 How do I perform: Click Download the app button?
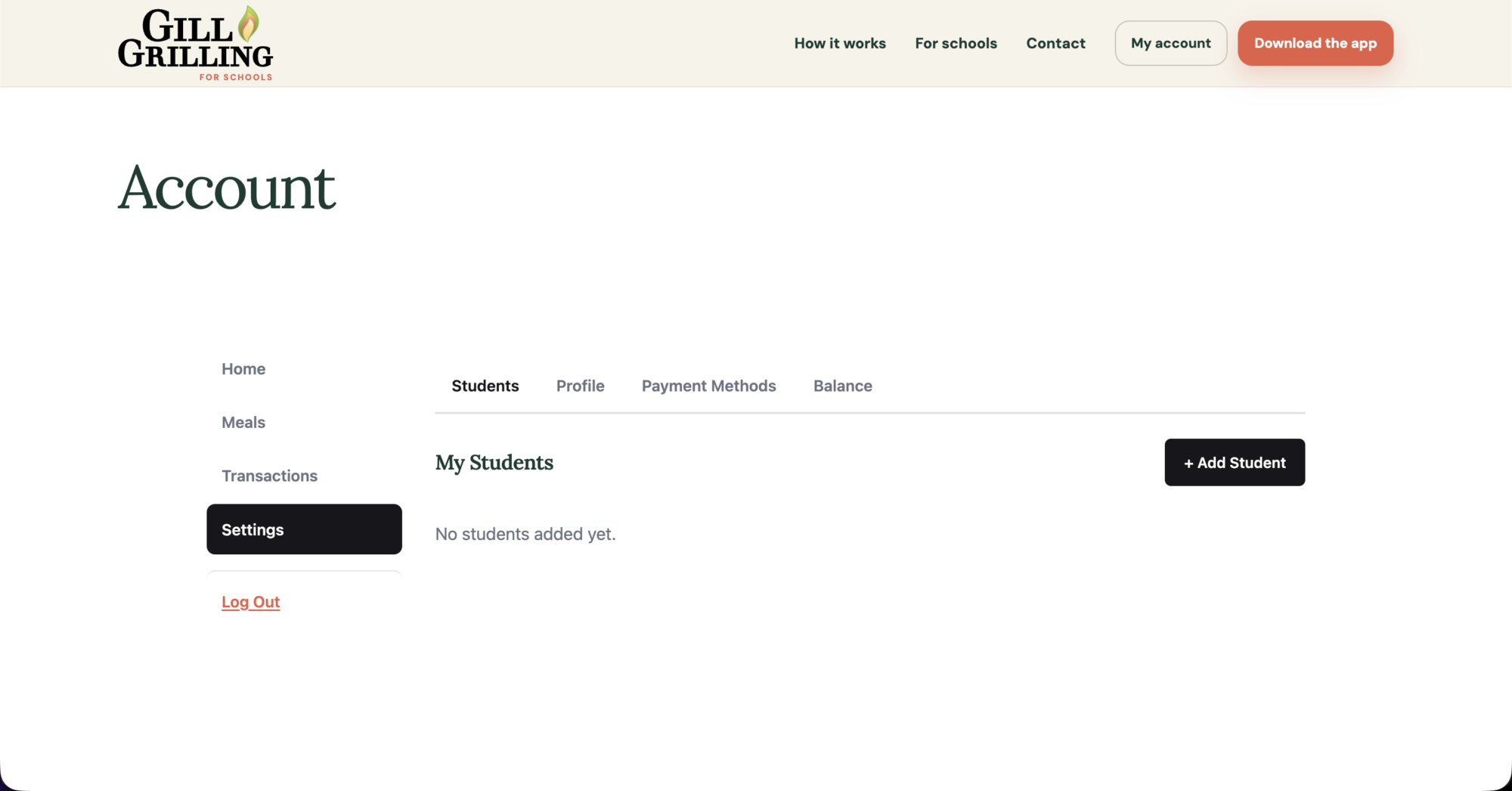[x=1315, y=43]
